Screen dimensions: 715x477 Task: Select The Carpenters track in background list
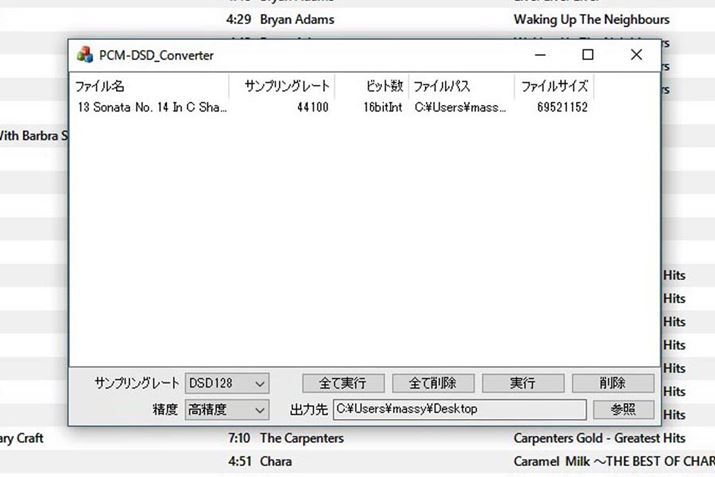coord(301,438)
